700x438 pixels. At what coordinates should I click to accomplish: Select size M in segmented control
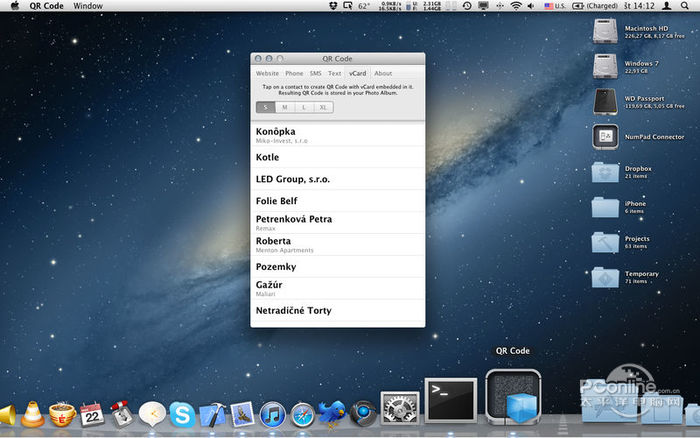click(284, 107)
